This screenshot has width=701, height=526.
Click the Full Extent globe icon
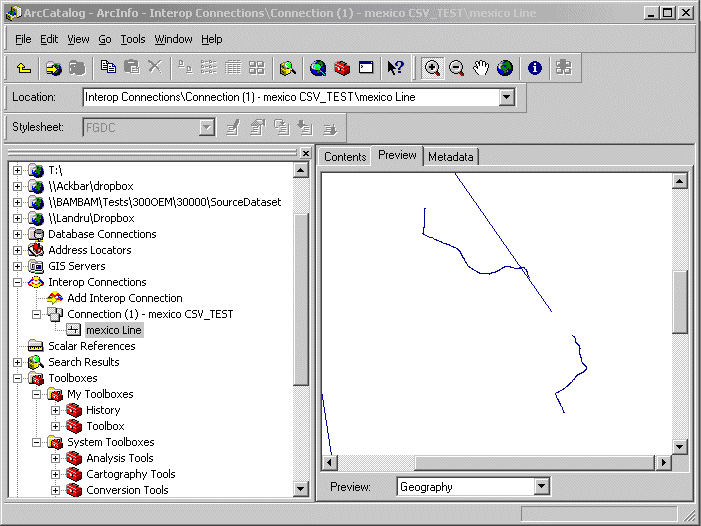pos(505,68)
